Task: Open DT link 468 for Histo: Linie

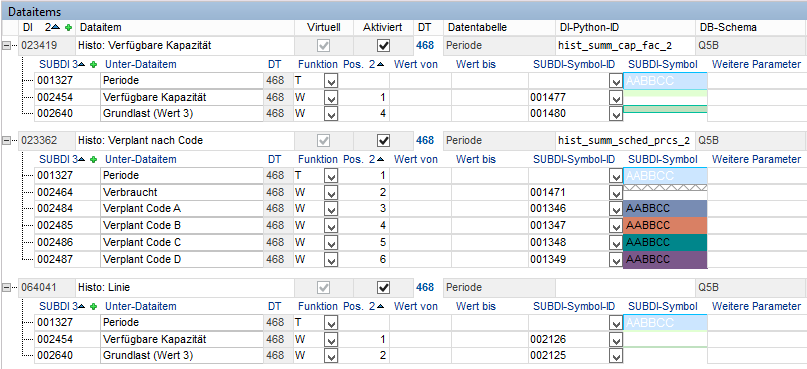Action: pos(425,287)
